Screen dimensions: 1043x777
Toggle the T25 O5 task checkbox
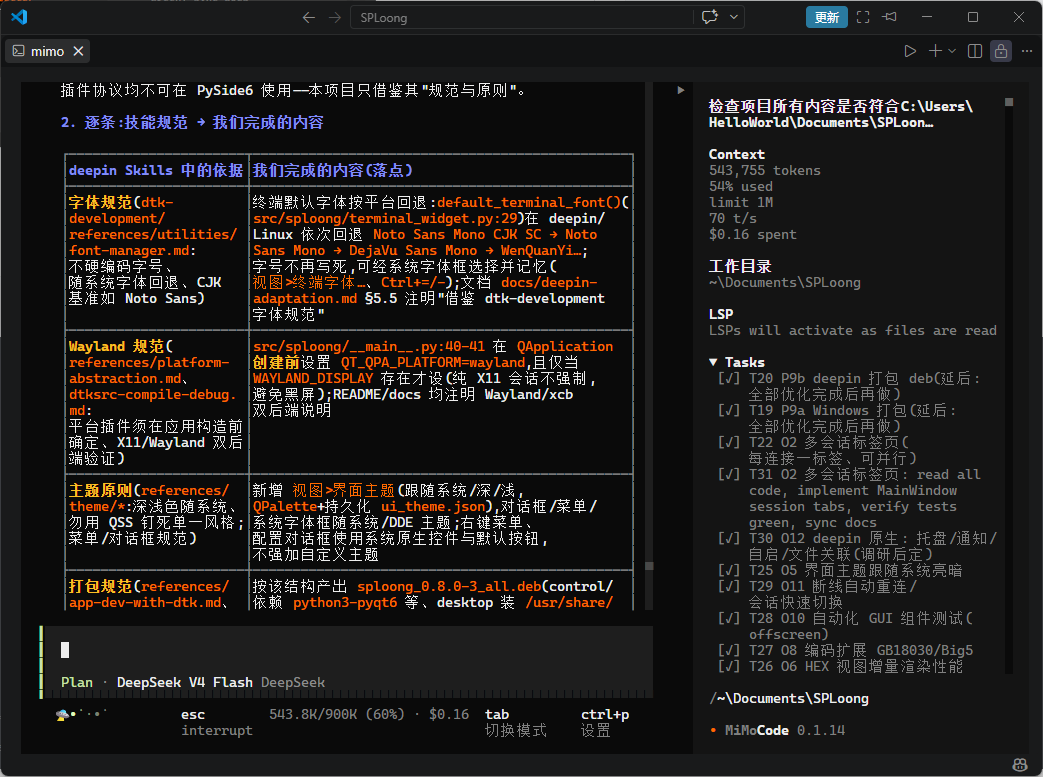pyautogui.click(x=729, y=570)
